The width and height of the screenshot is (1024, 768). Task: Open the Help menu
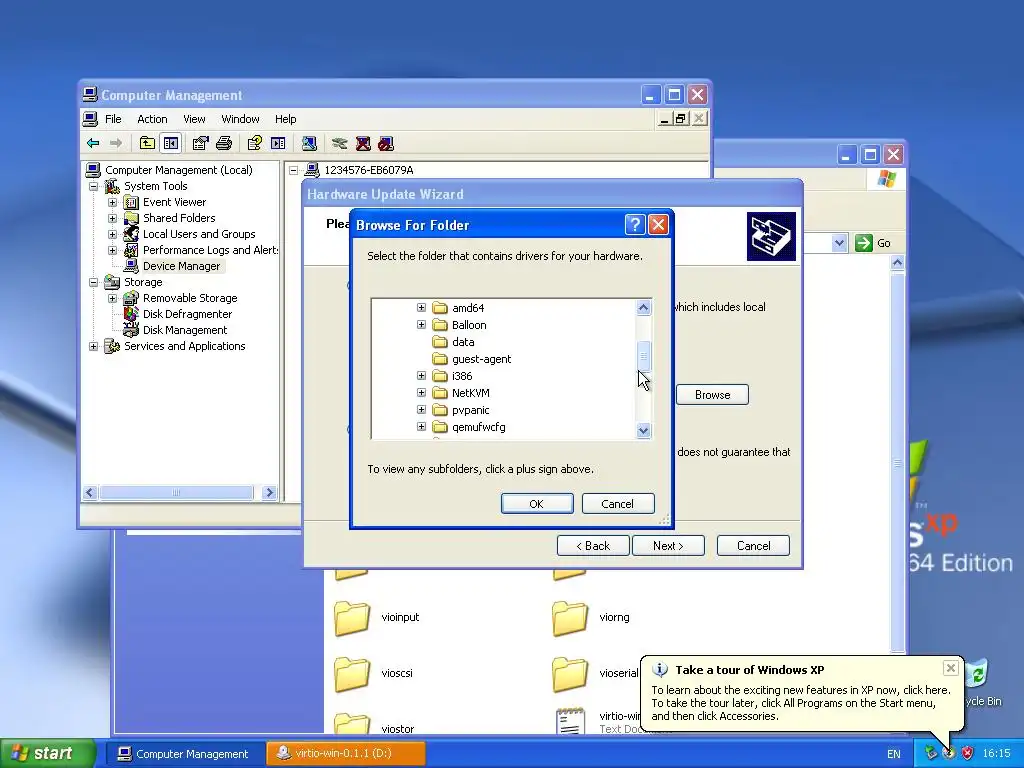click(x=285, y=119)
